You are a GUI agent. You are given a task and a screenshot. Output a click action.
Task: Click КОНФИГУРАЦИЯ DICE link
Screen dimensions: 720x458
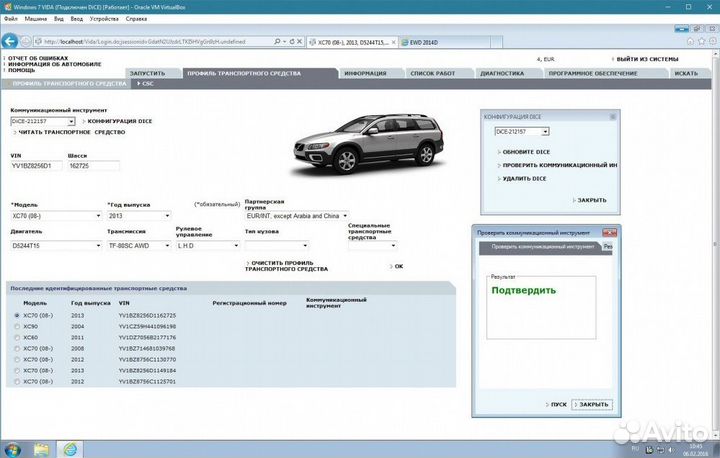pos(119,121)
